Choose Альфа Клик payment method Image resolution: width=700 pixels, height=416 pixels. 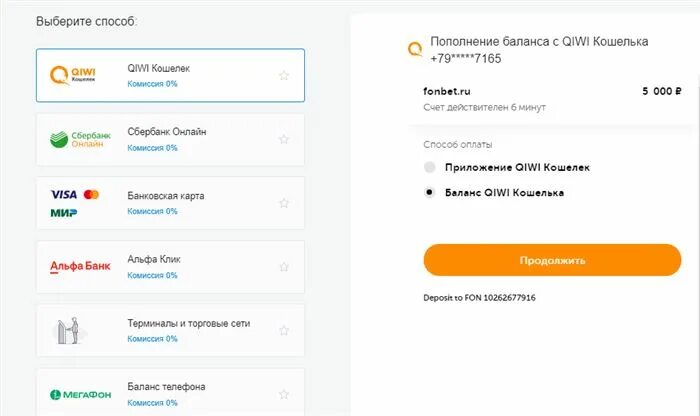click(x=154, y=260)
